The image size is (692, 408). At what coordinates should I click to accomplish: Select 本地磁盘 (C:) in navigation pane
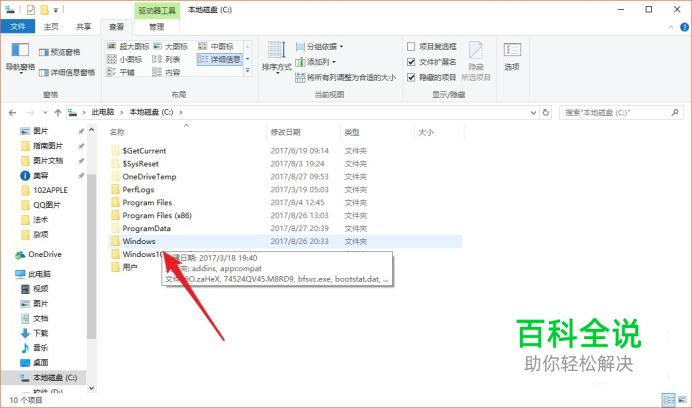tap(49, 378)
